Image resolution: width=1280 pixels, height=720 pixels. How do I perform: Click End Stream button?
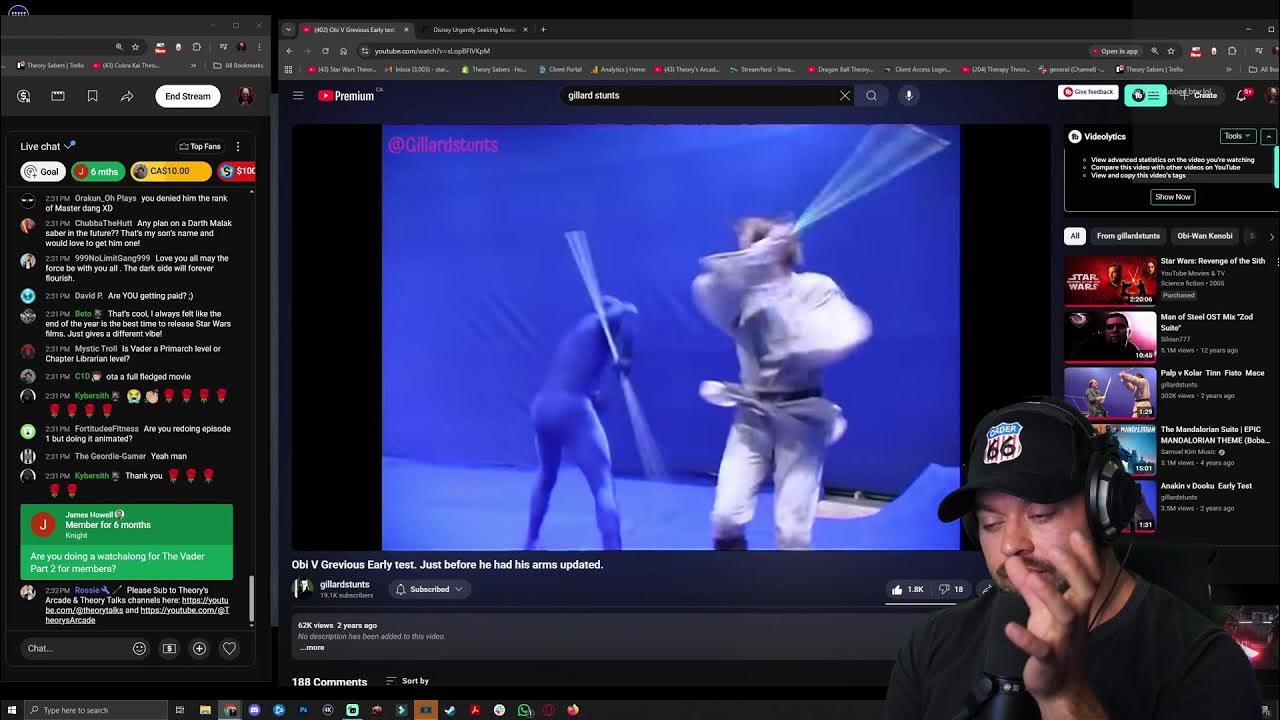click(x=188, y=96)
